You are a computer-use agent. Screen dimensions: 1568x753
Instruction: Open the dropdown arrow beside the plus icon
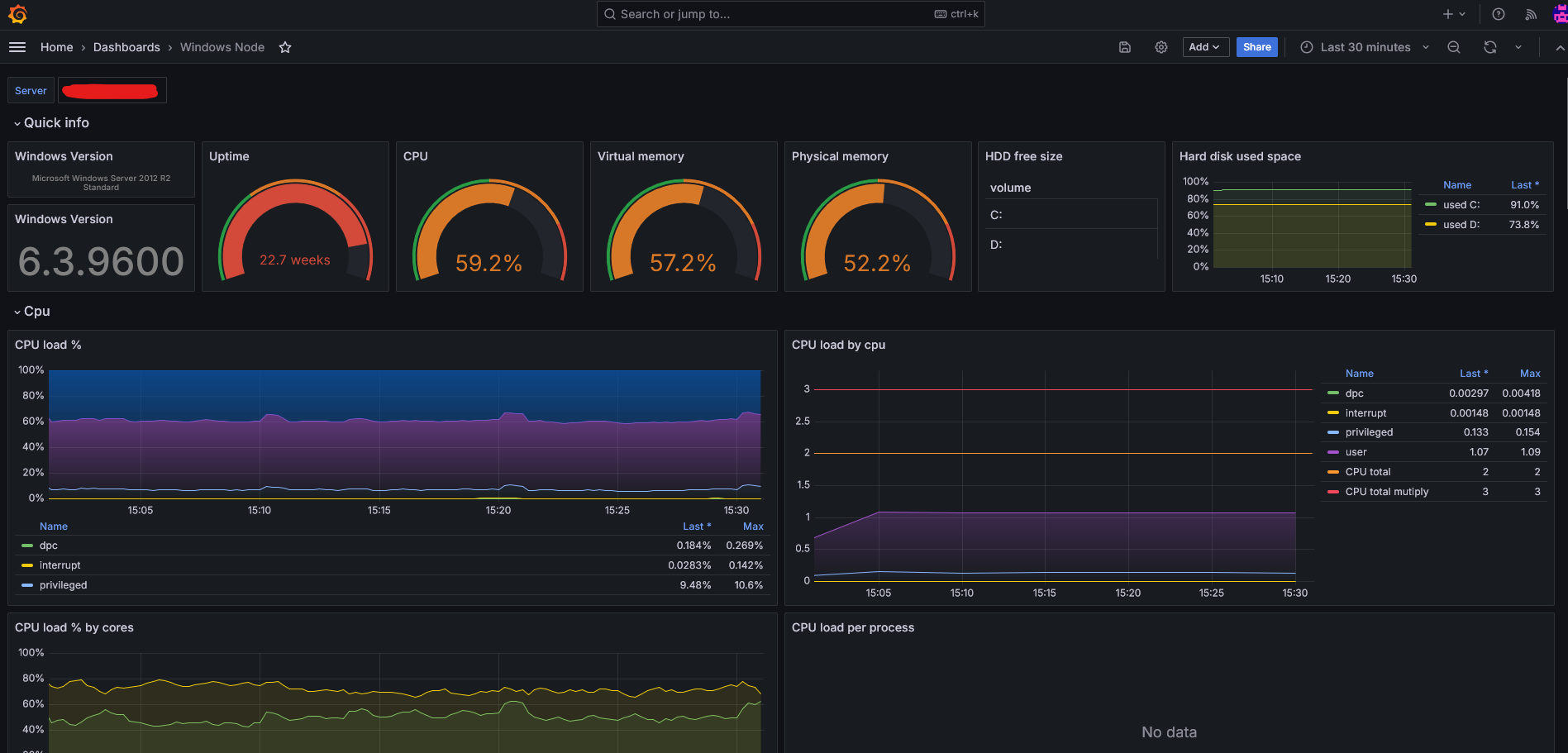click(x=1462, y=14)
